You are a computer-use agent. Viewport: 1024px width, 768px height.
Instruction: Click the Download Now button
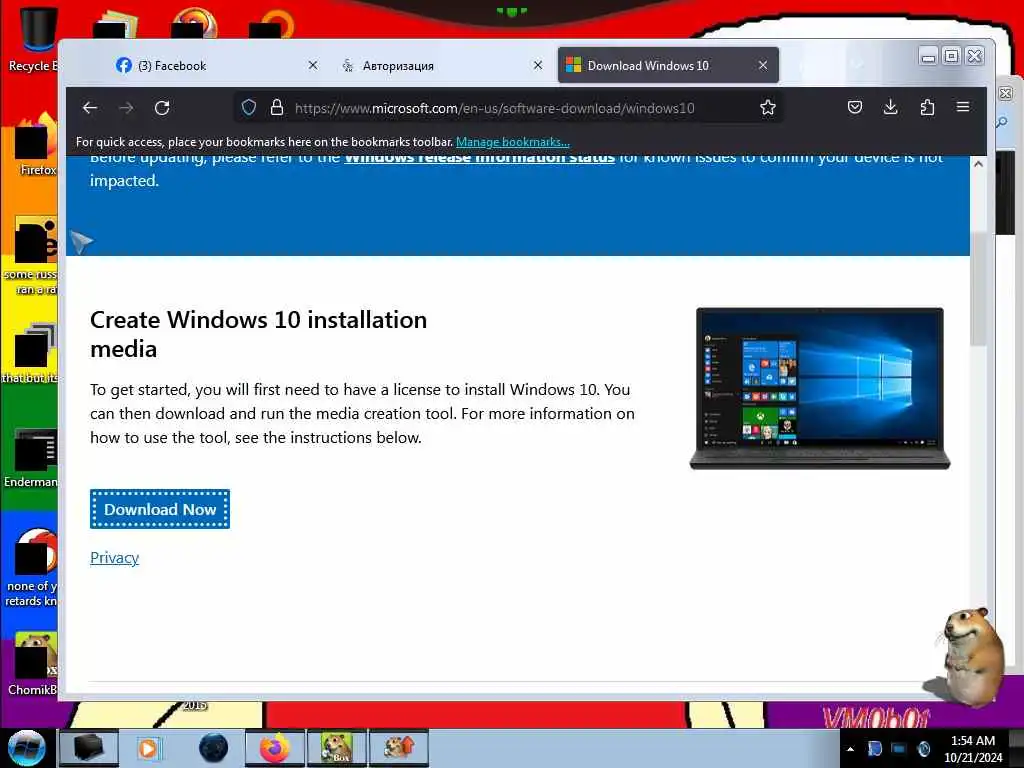[160, 509]
